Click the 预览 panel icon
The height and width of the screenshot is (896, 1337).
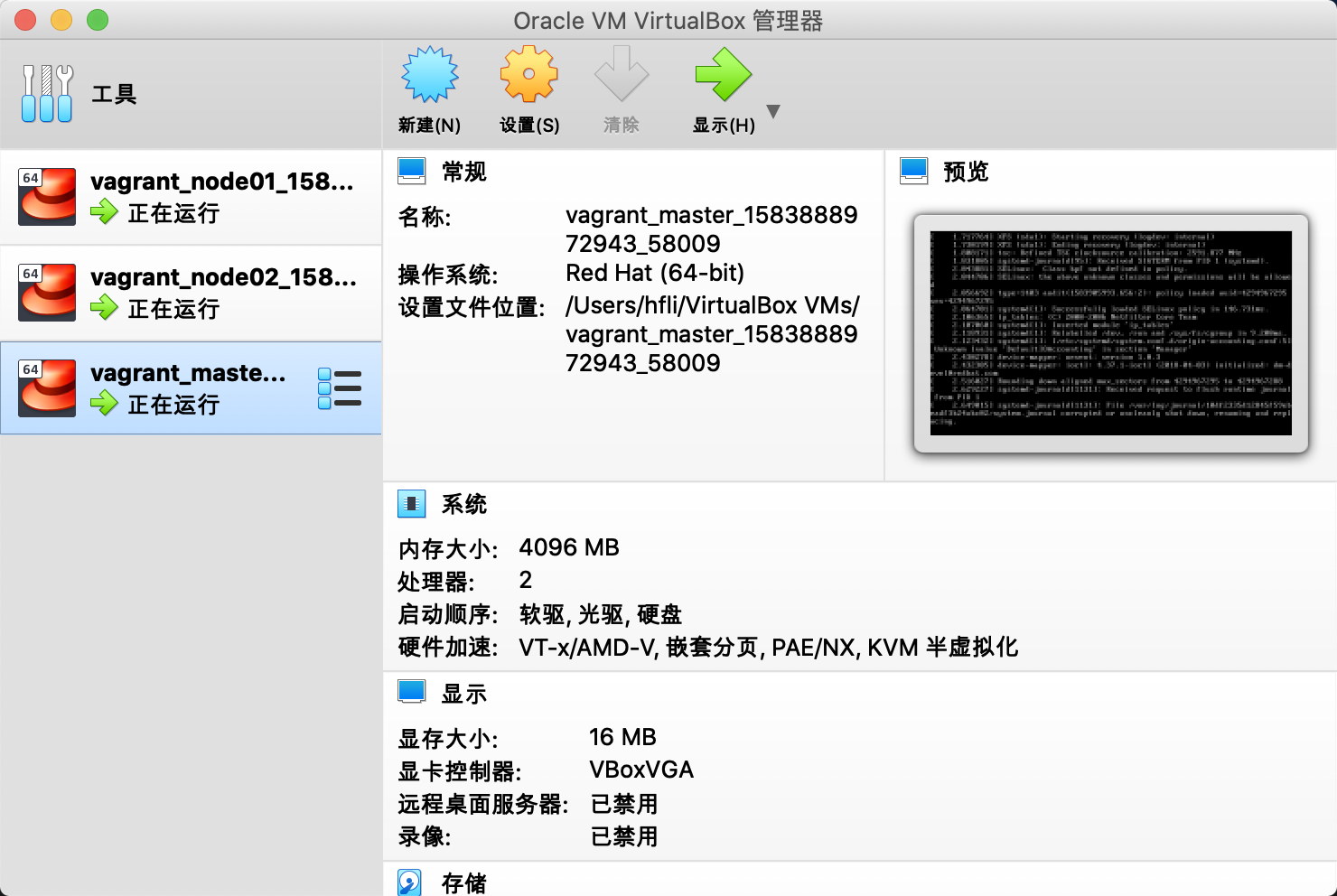(913, 170)
